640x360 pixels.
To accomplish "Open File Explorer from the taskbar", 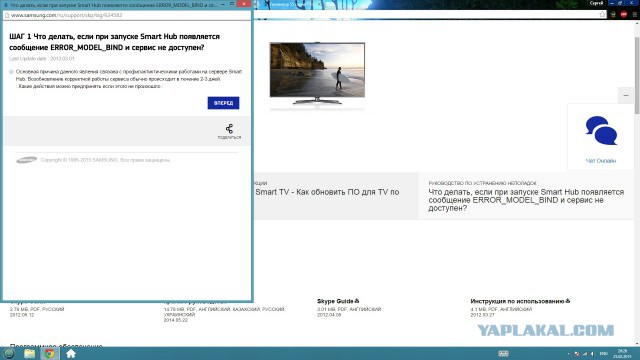I will 29,353.
